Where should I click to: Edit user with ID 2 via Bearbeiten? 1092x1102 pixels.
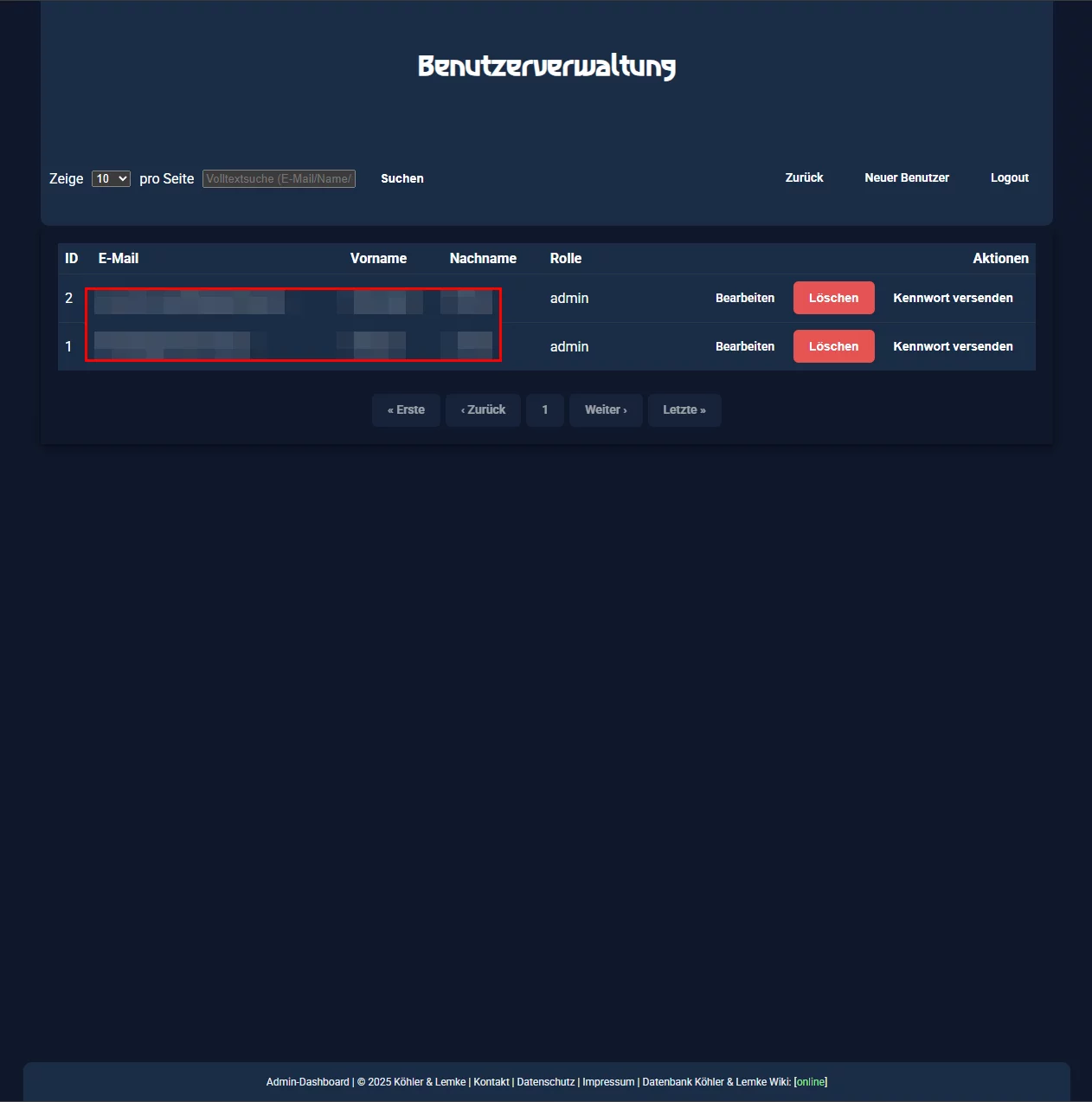(x=744, y=298)
